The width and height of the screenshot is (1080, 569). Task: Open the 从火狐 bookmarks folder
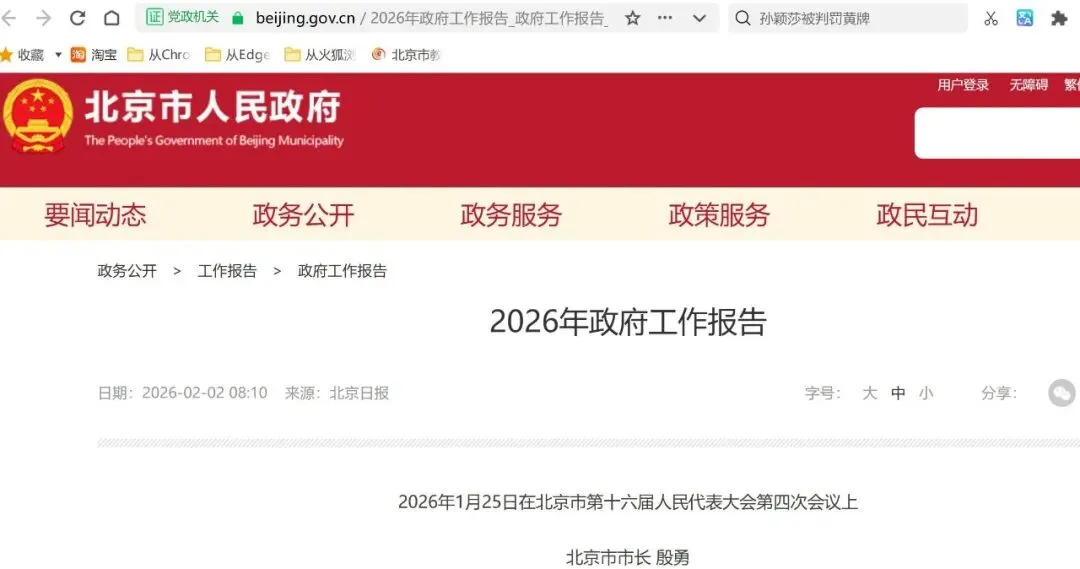click(320, 54)
